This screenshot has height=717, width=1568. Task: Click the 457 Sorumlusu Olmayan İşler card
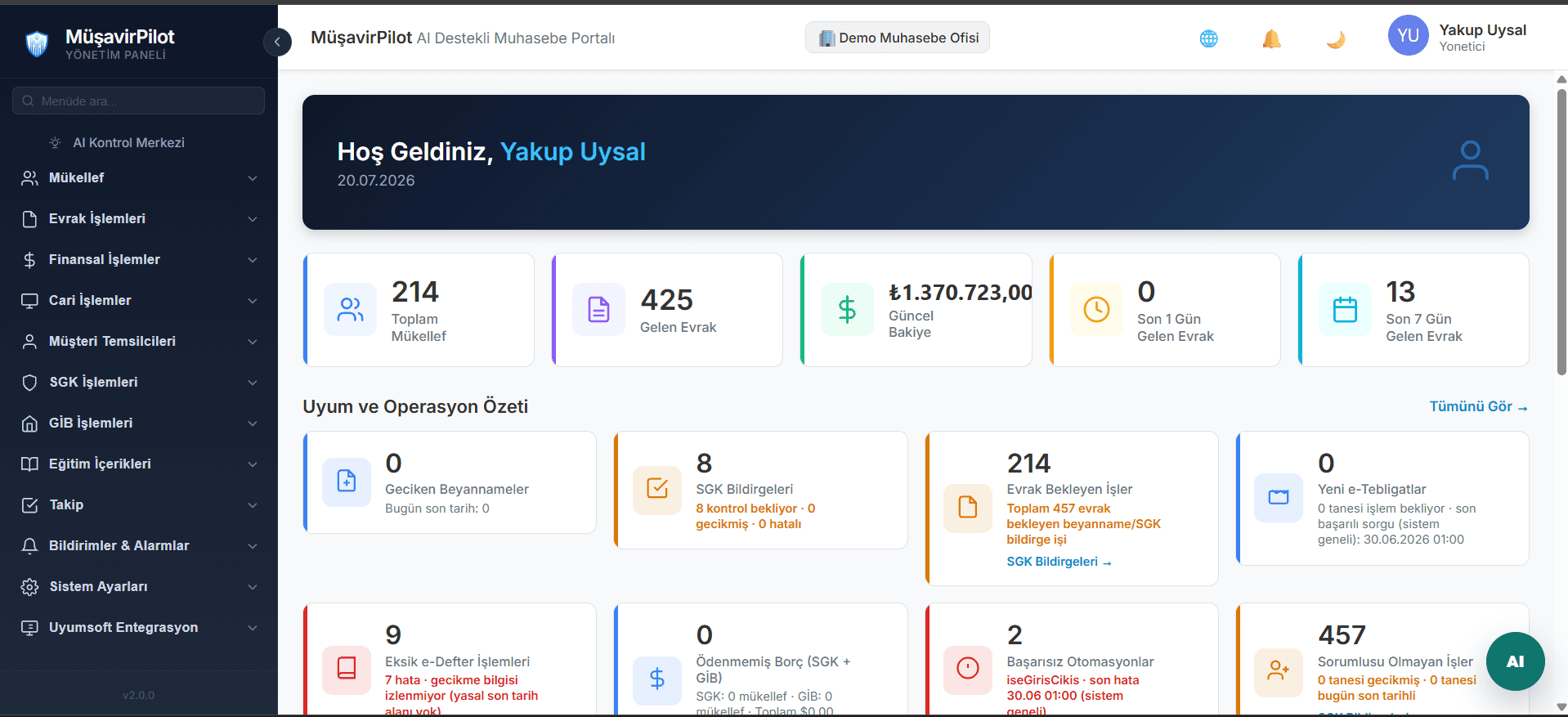[1382, 659]
